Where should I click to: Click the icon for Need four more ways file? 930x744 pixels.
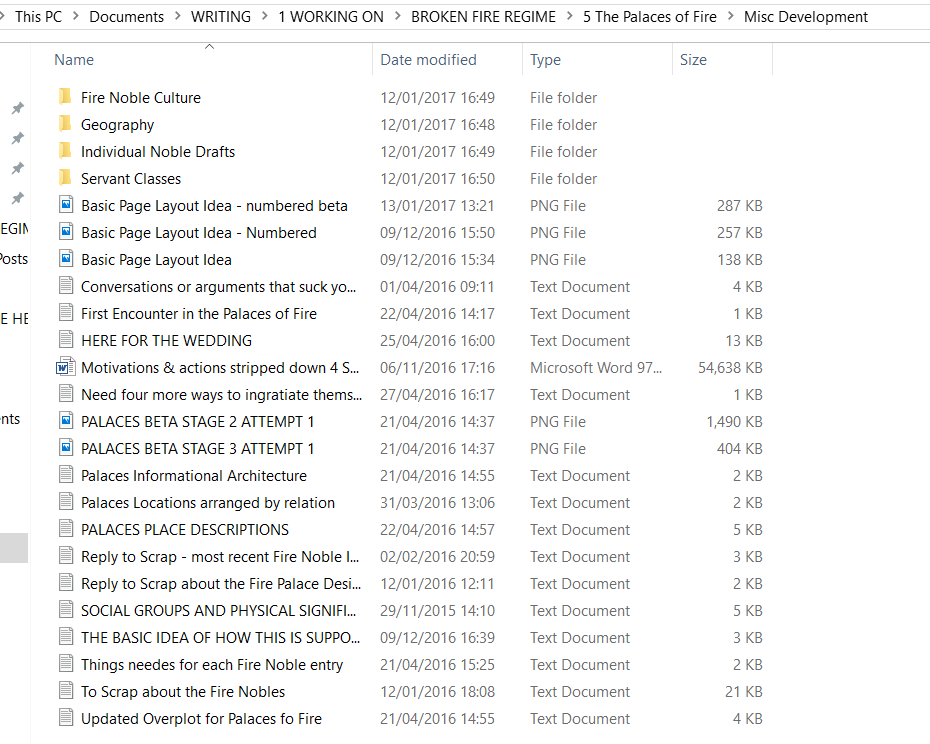tap(66, 394)
